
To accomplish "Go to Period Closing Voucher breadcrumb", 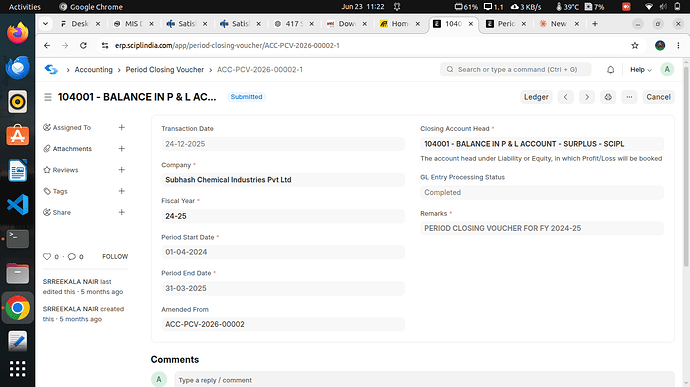I will pos(165,70).
